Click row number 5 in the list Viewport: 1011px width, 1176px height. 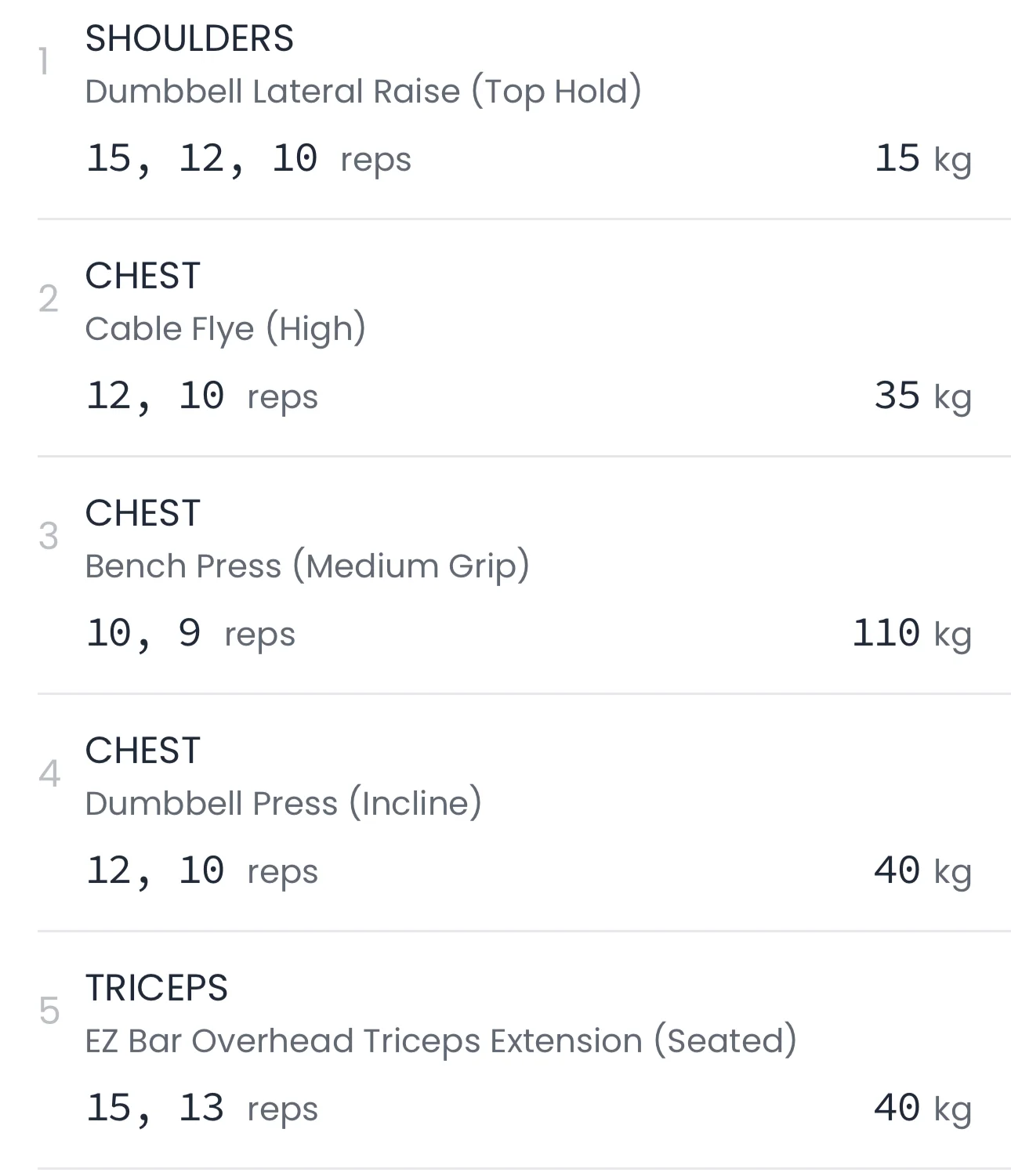pos(49,1011)
